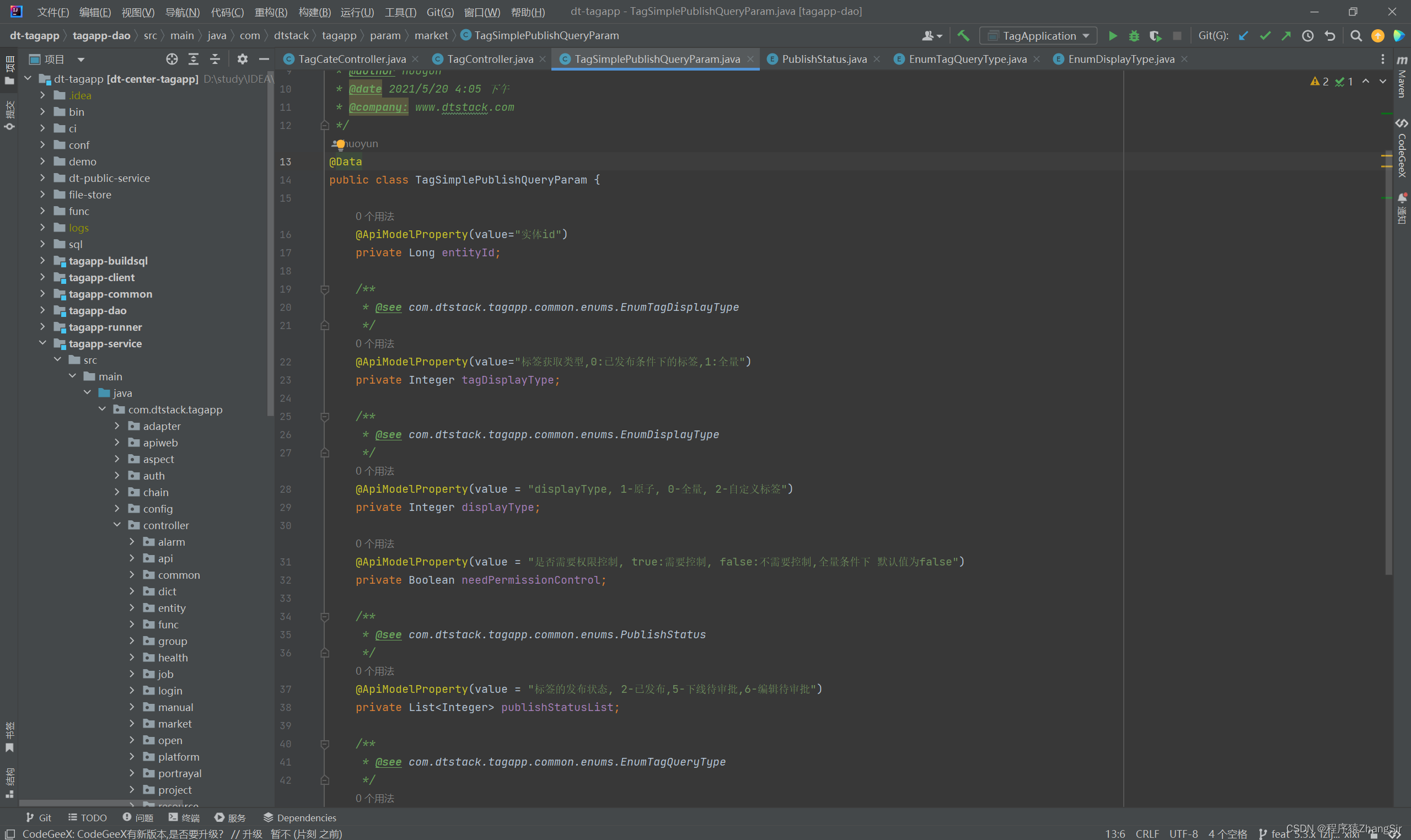Update project with Git blue arrow

pyautogui.click(x=1243, y=36)
